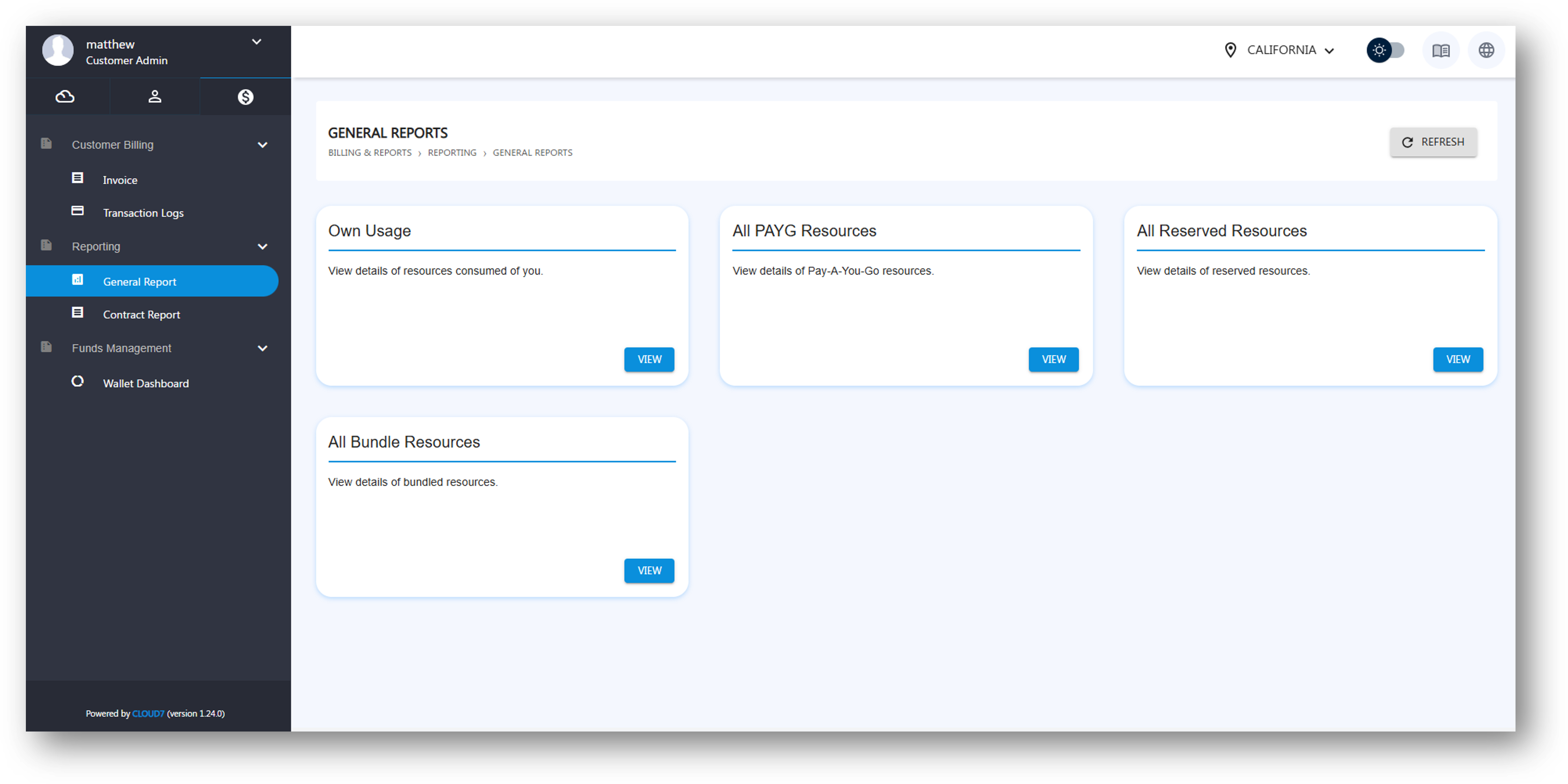Switch to the user account sidebar tab
Screen dimensions: 1568x784
pos(155,97)
